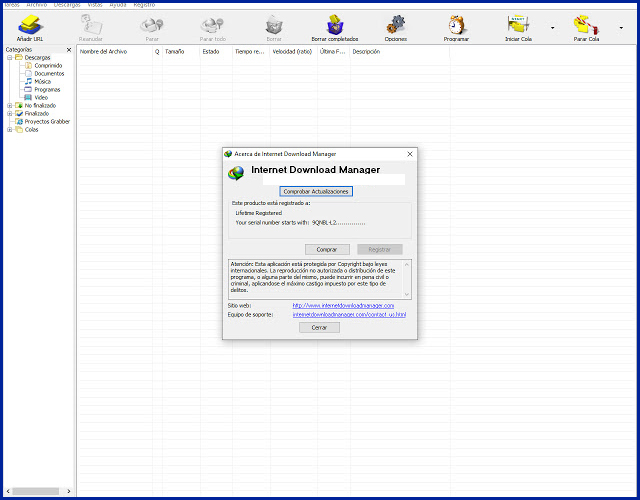Viewport: 640px width, 500px height.
Task: Expand the Finalizado tree node
Action: pyautogui.click(x=9, y=113)
